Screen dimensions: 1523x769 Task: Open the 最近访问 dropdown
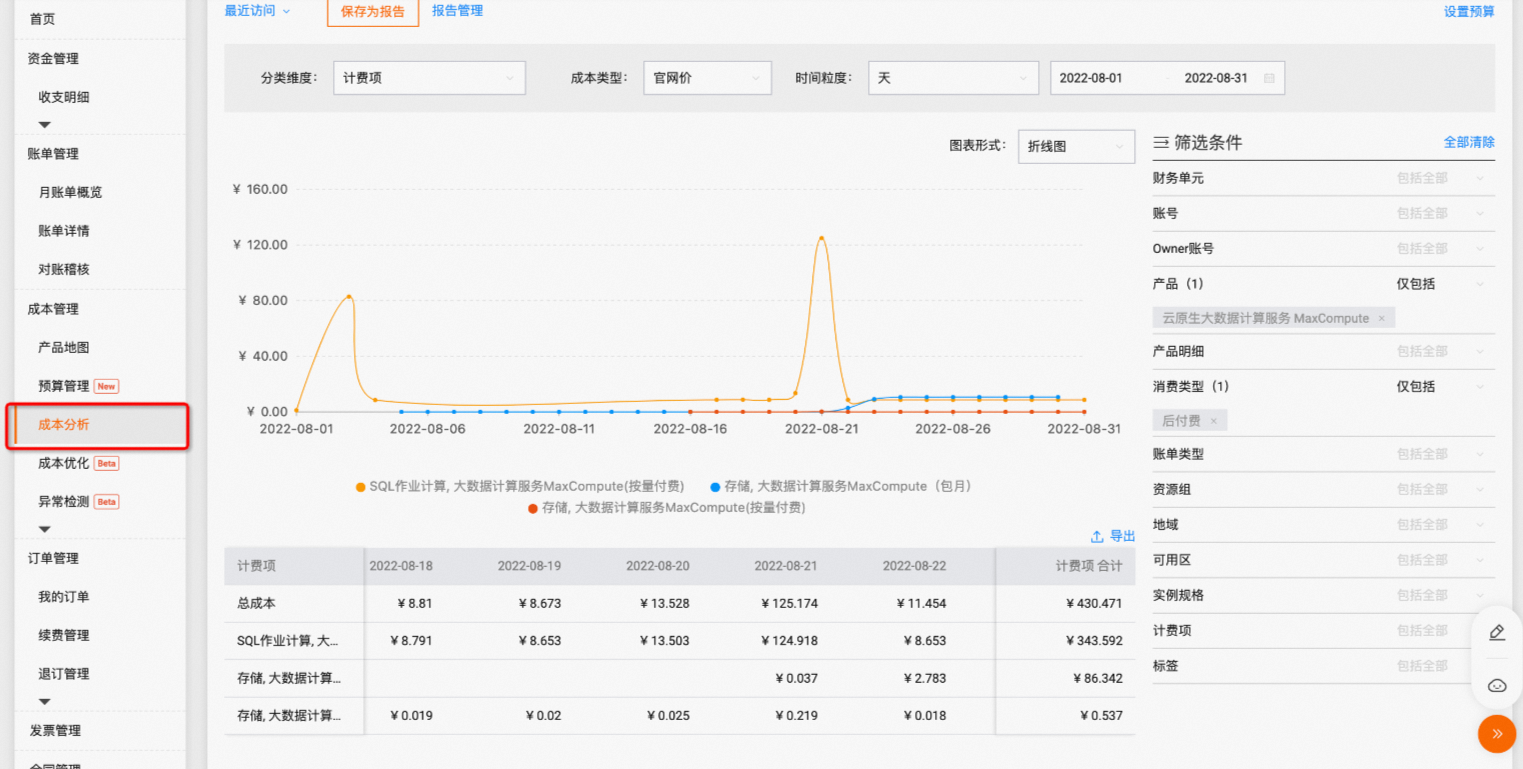(x=258, y=11)
